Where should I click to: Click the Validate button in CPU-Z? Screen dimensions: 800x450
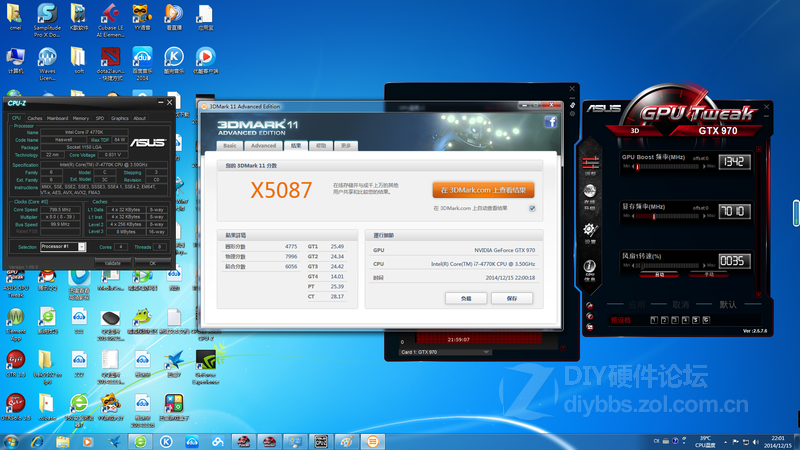coord(113,263)
